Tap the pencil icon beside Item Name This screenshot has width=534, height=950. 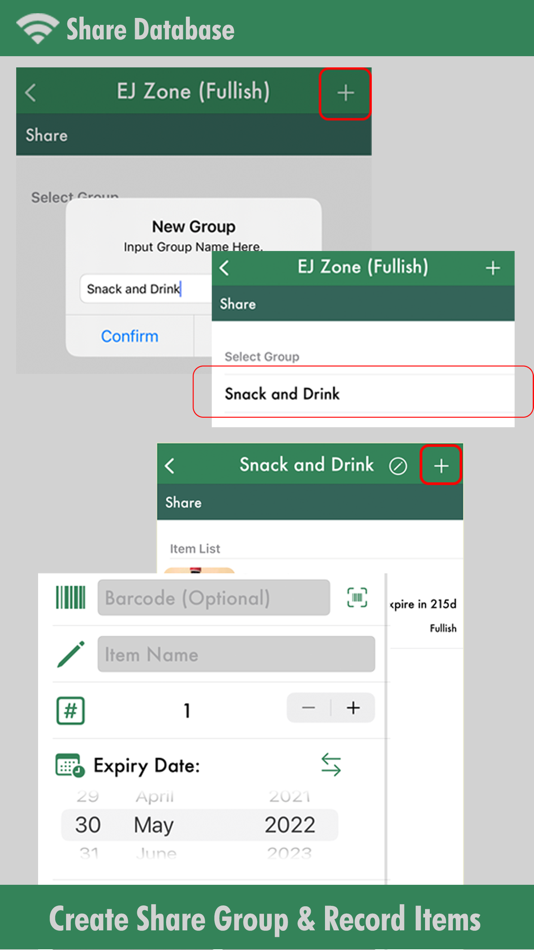[71, 654]
